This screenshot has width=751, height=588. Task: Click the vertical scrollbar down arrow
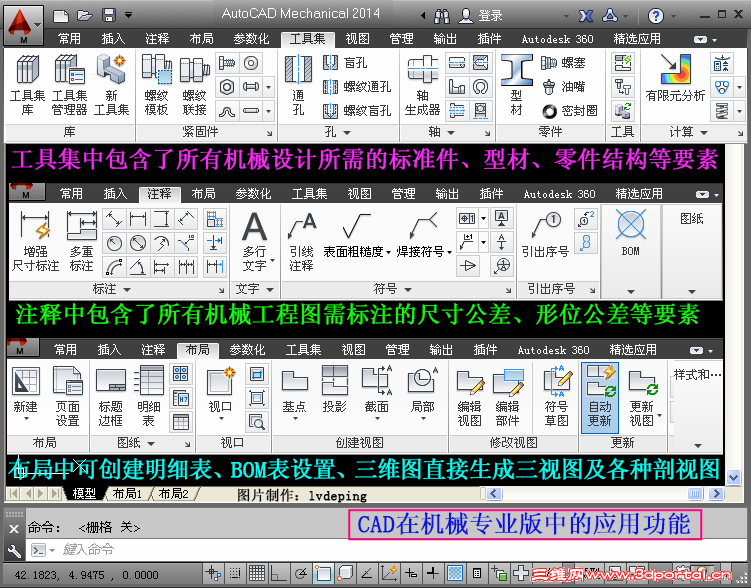[x=733, y=477]
